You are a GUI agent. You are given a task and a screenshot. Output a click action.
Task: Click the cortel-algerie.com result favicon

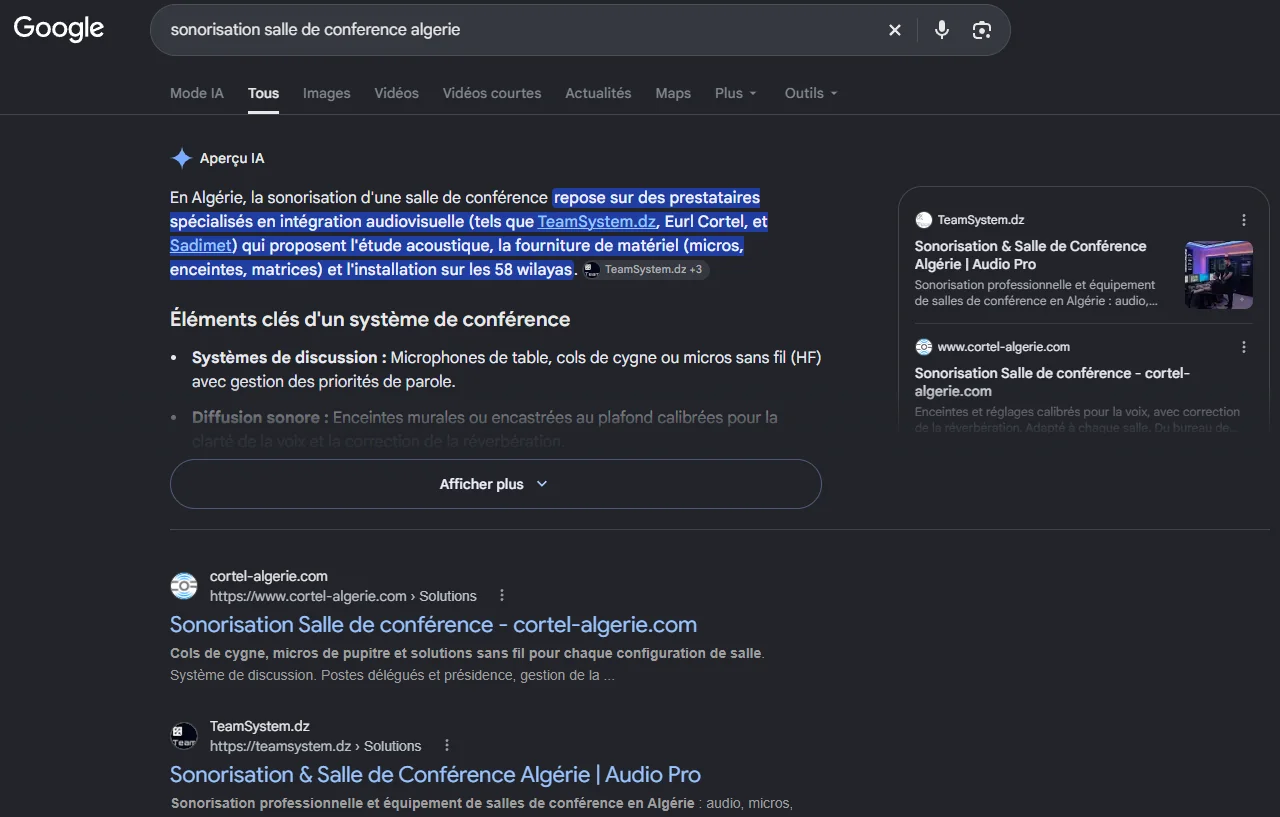click(184, 586)
